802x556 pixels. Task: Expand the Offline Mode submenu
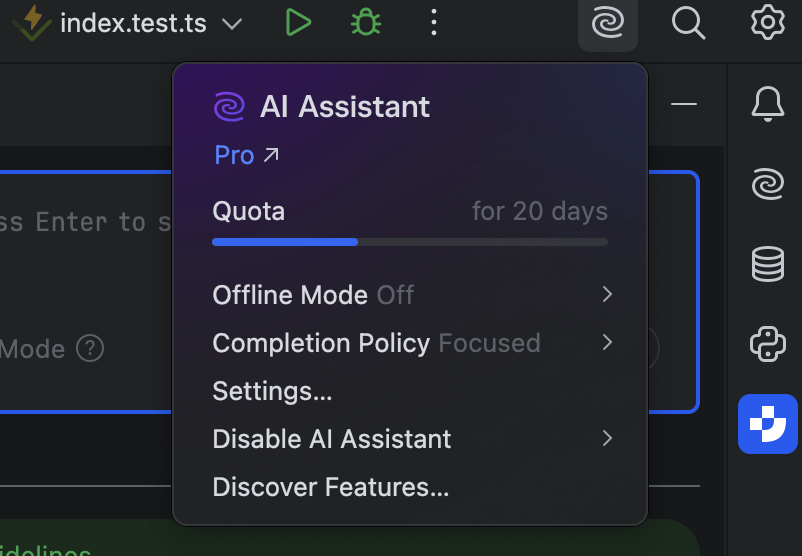[410, 295]
